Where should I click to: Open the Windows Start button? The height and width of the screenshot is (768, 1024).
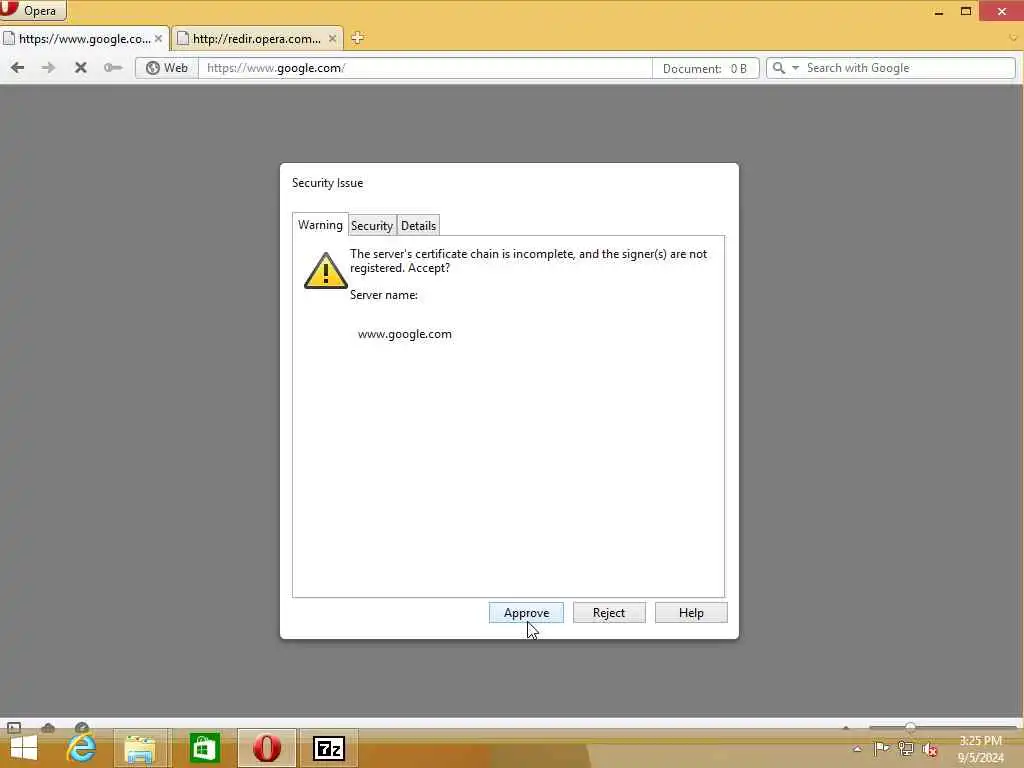click(24, 748)
